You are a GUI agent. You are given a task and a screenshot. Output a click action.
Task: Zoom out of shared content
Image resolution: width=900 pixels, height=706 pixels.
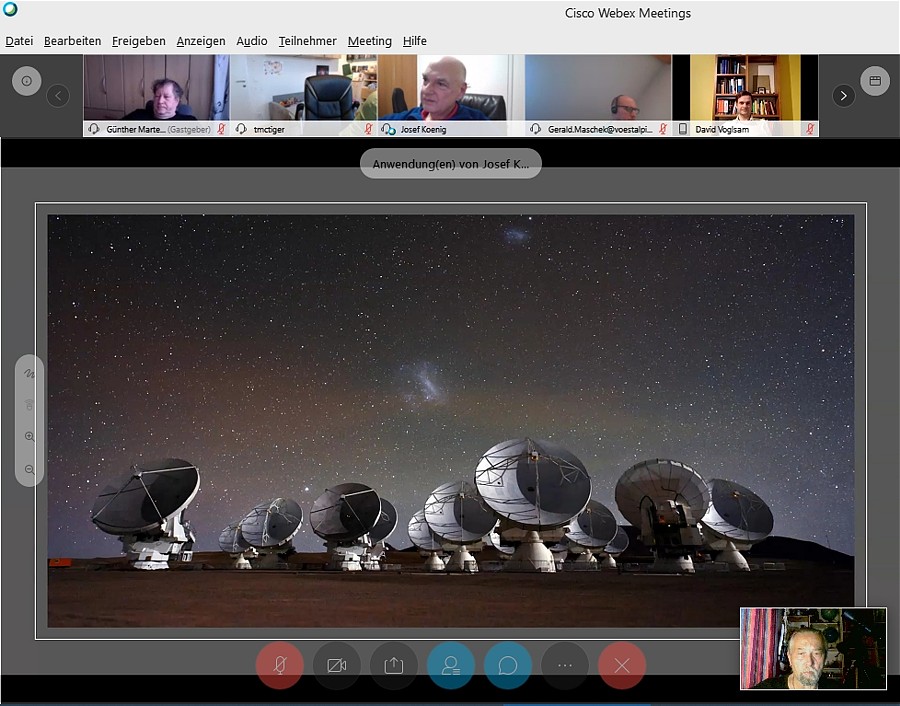pos(29,469)
